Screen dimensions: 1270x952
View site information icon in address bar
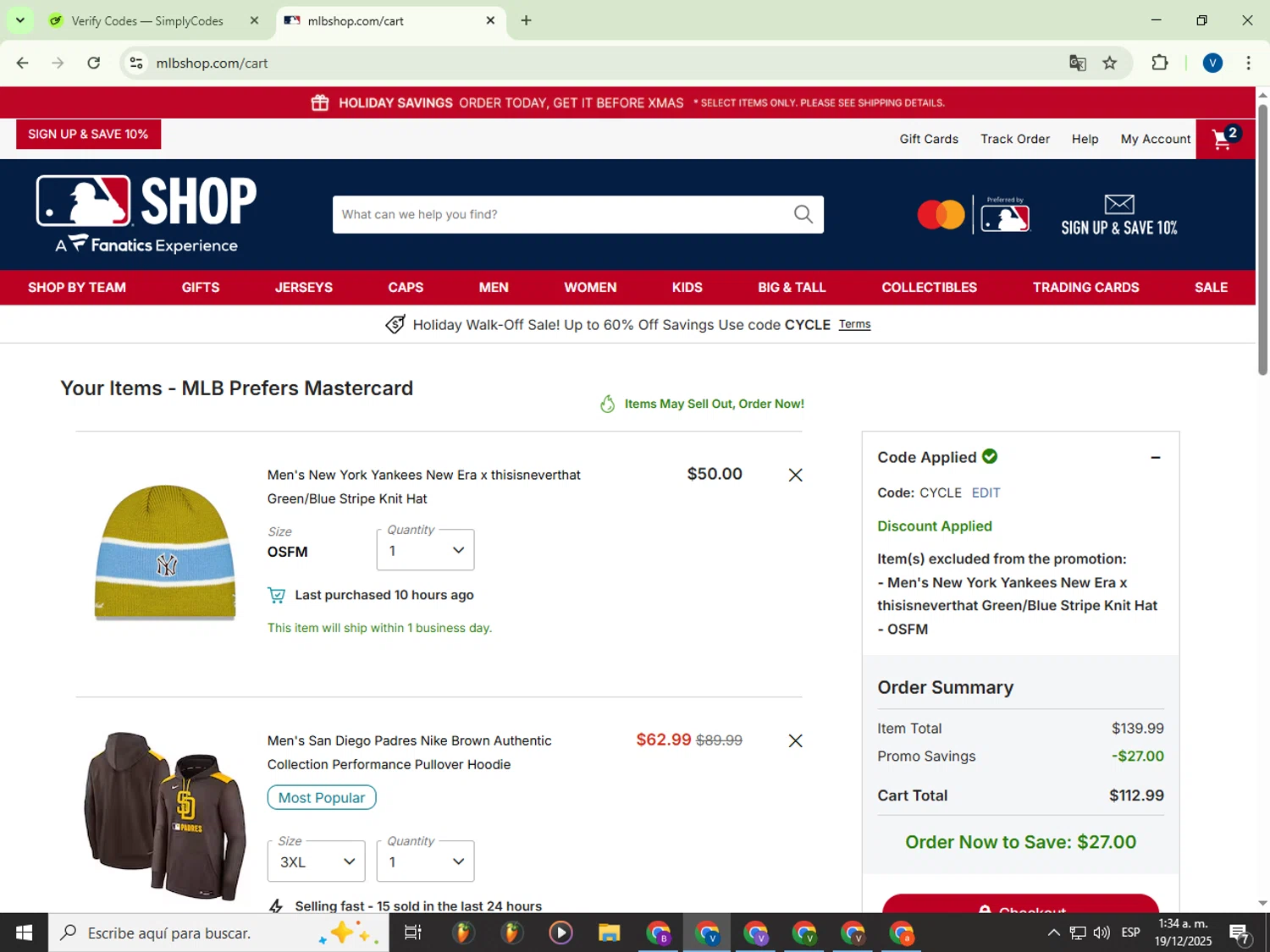pyautogui.click(x=136, y=63)
